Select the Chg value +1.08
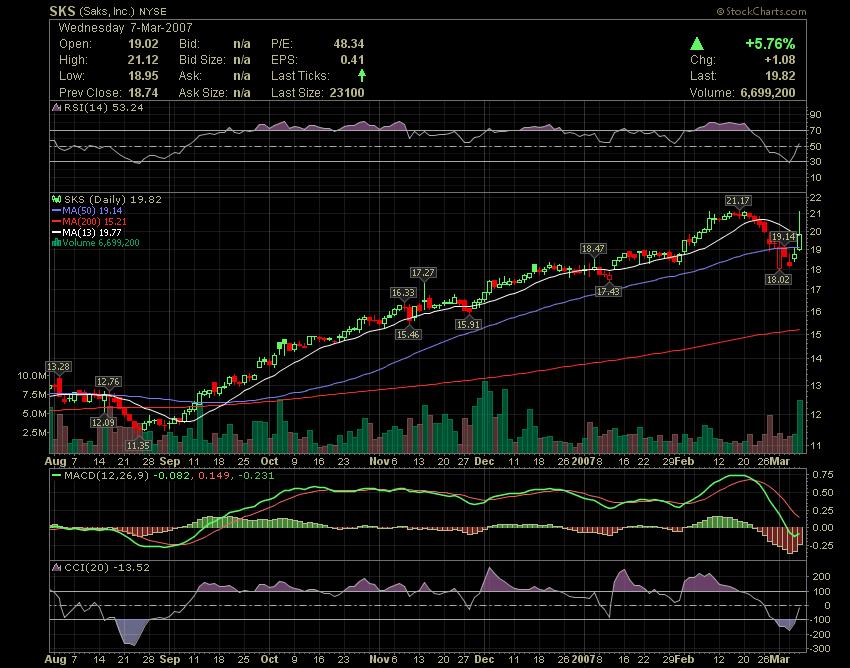850x668 pixels. [780, 60]
